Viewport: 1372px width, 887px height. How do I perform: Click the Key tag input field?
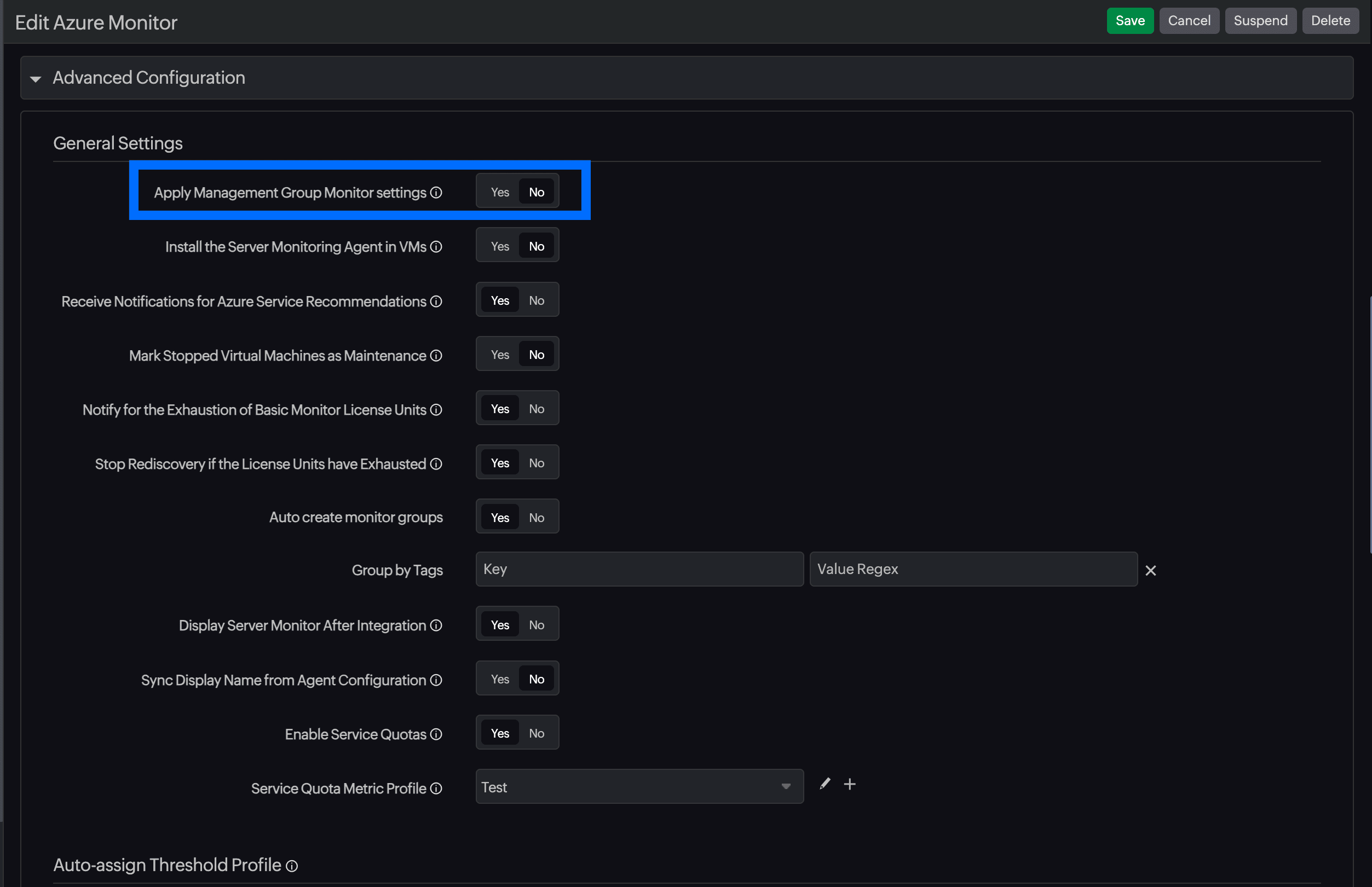639,569
